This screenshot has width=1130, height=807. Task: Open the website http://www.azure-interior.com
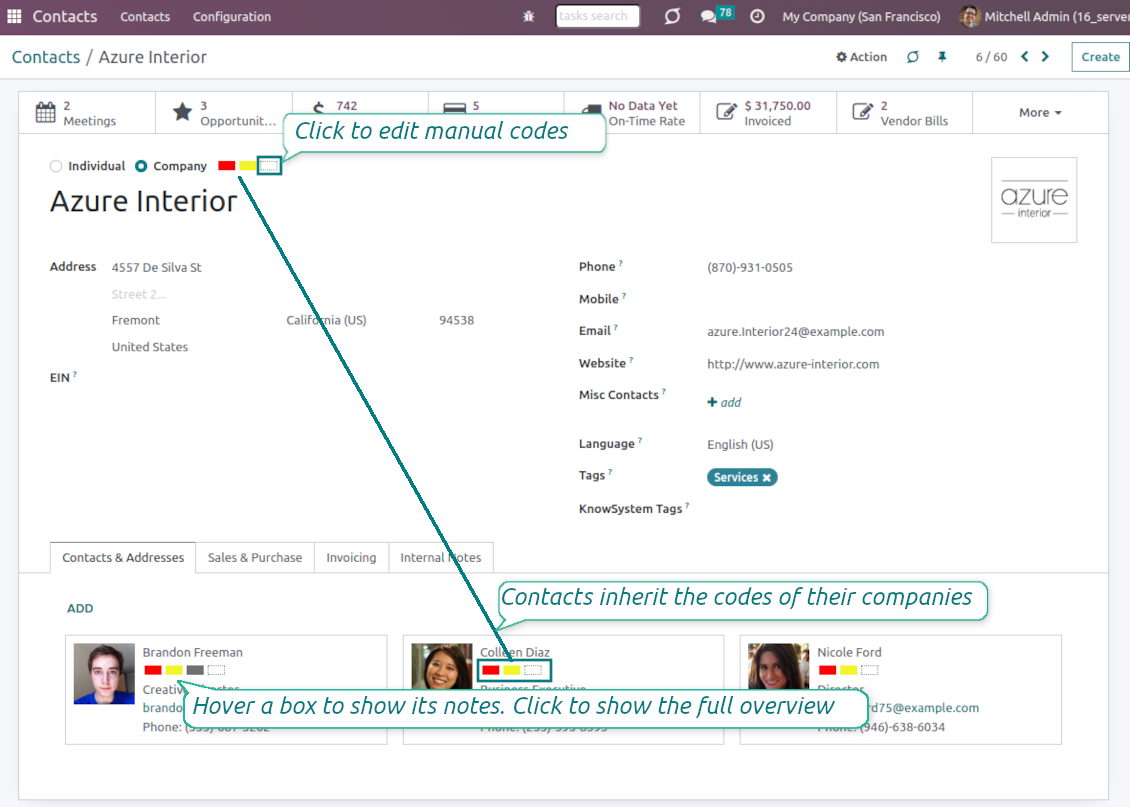pyautogui.click(x=793, y=364)
